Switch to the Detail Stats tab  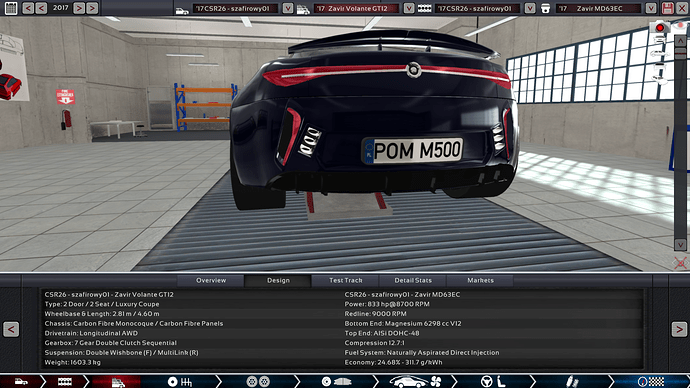click(x=413, y=280)
